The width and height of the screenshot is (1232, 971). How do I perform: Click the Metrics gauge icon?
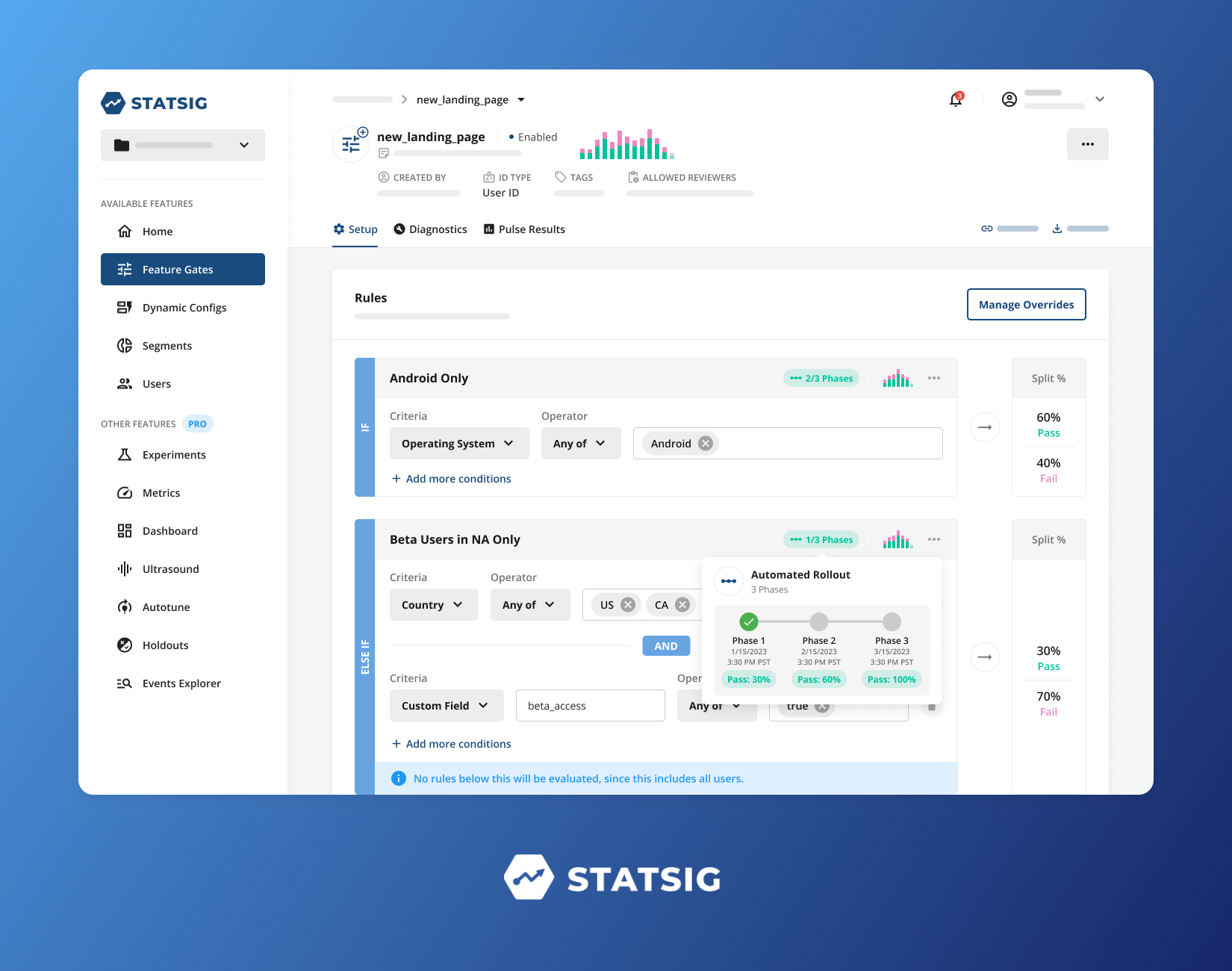coord(125,493)
